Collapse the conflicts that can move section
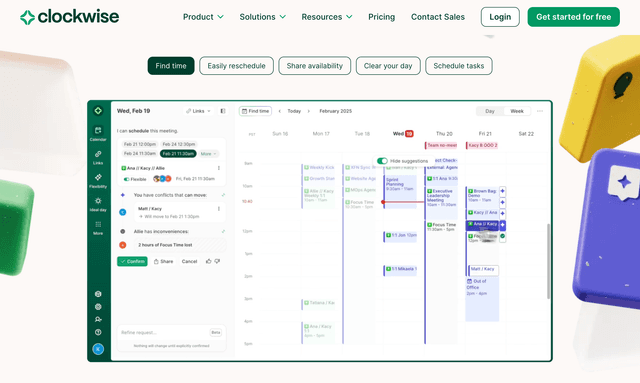 pyautogui.click(x=223, y=195)
